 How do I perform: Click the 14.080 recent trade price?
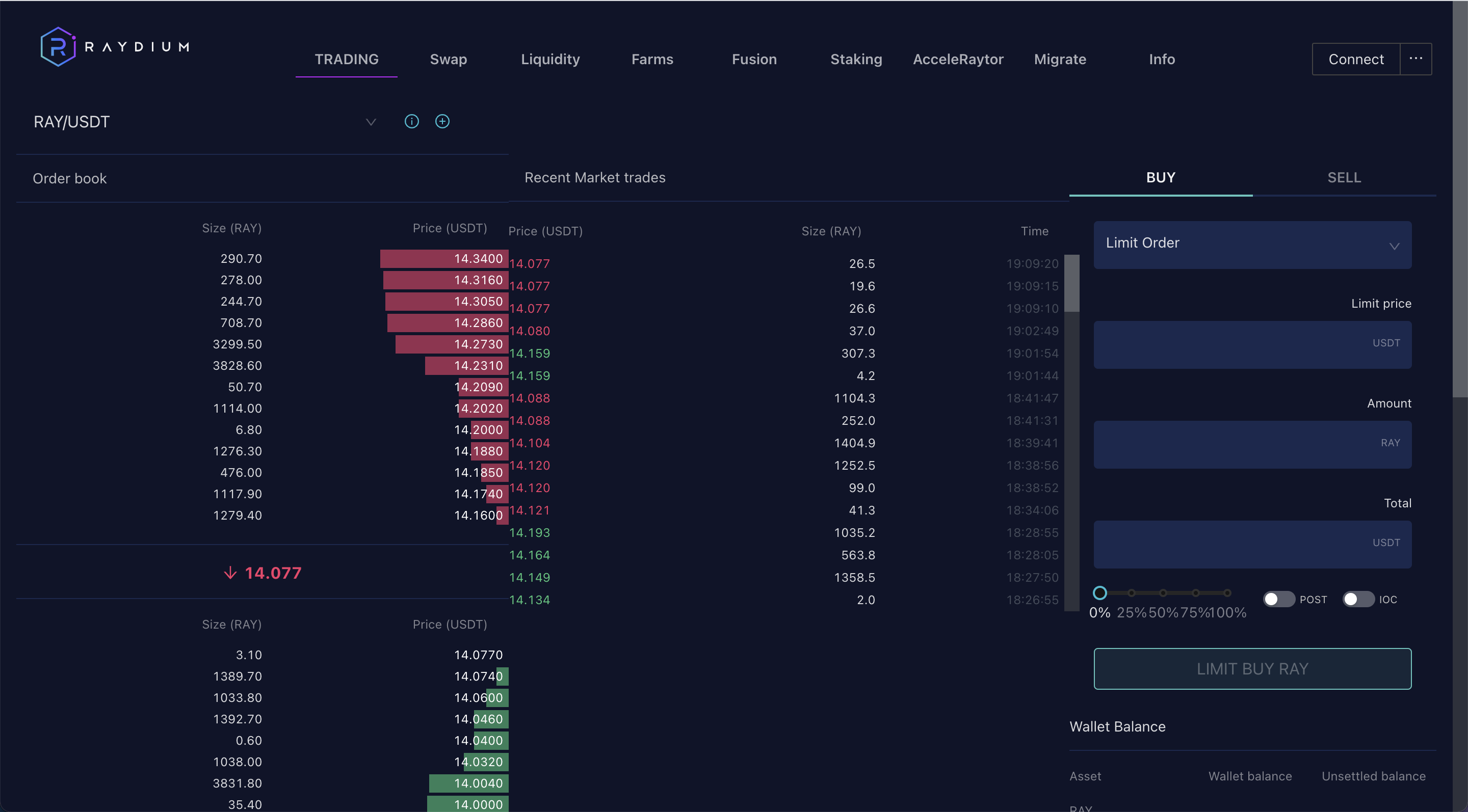click(530, 331)
